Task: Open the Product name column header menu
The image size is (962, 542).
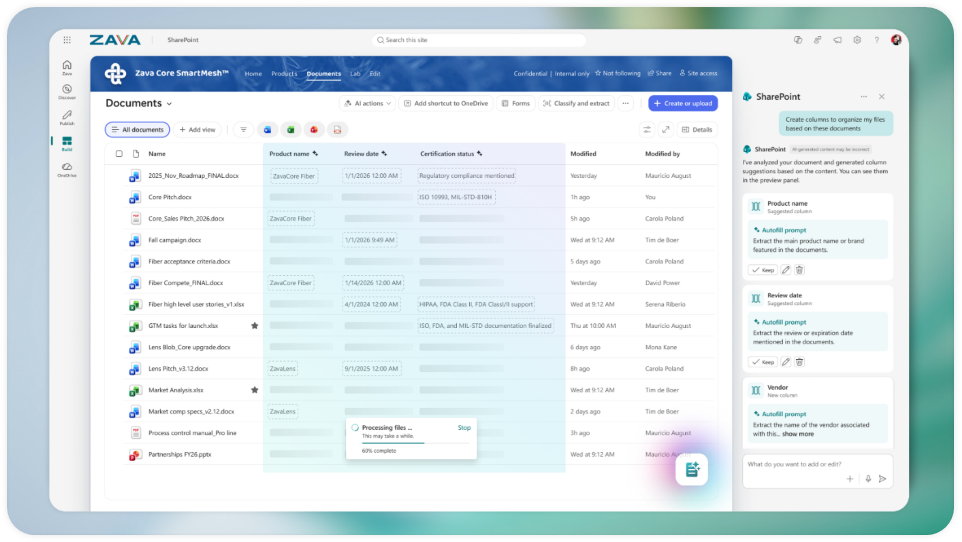Action: tap(294, 153)
